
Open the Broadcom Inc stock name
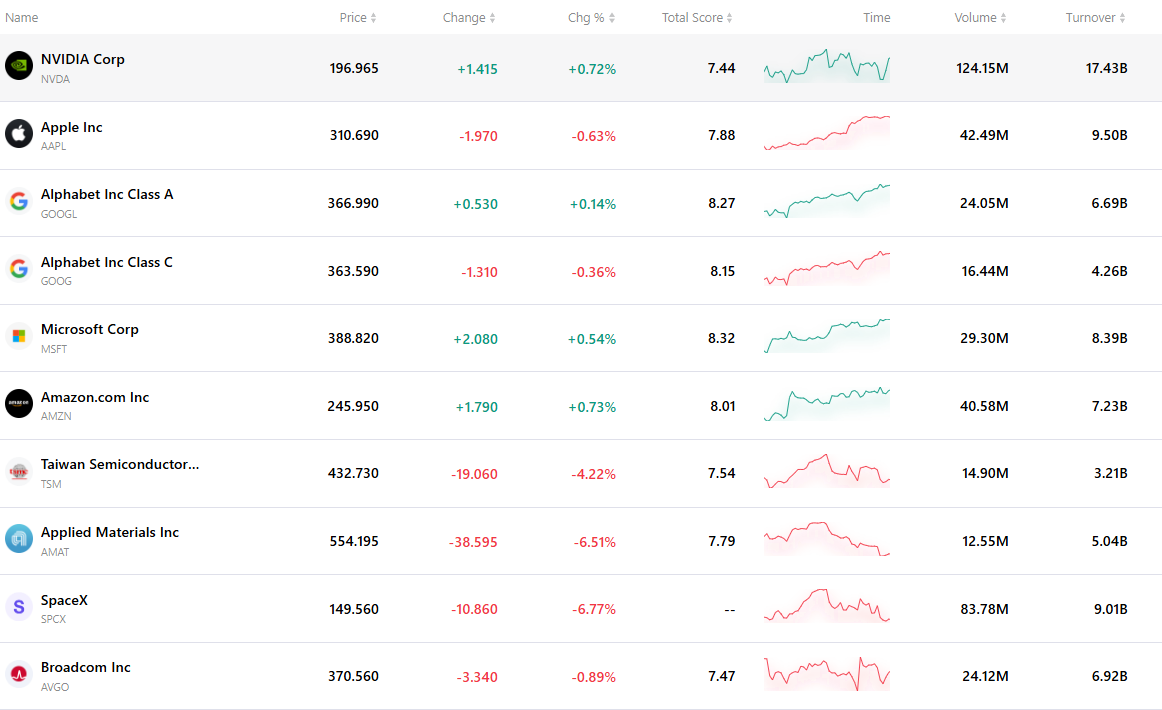pos(85,667)
